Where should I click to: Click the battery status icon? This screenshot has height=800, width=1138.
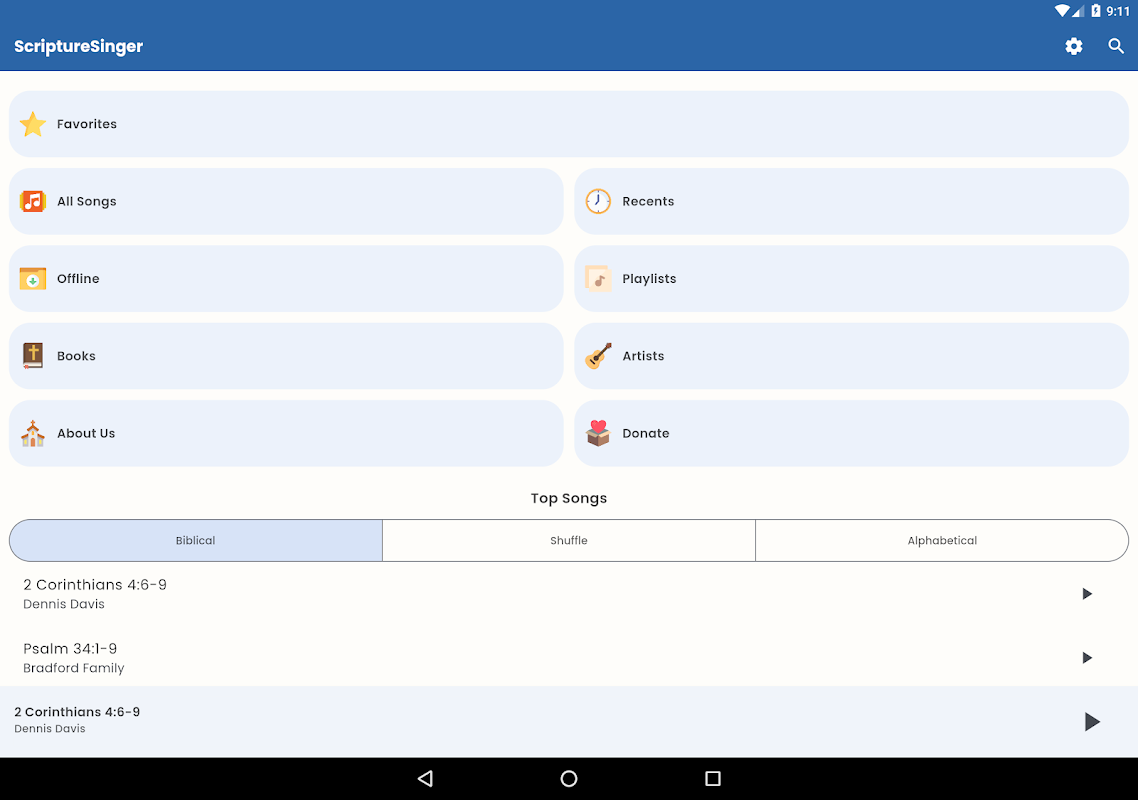pyautogui.click(x=1096, y=11)
